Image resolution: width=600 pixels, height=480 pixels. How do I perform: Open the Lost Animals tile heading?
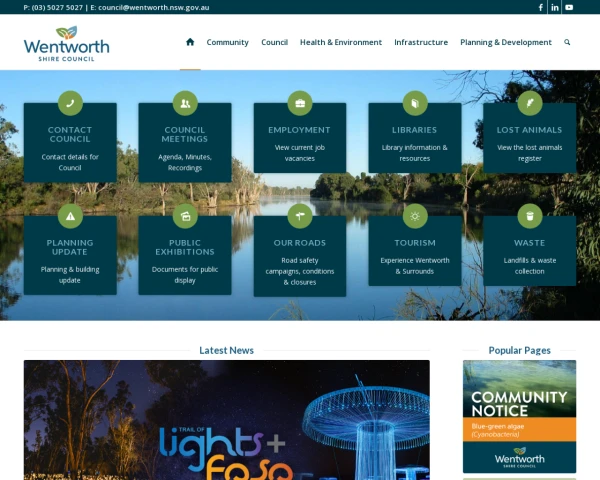[530, 130]
